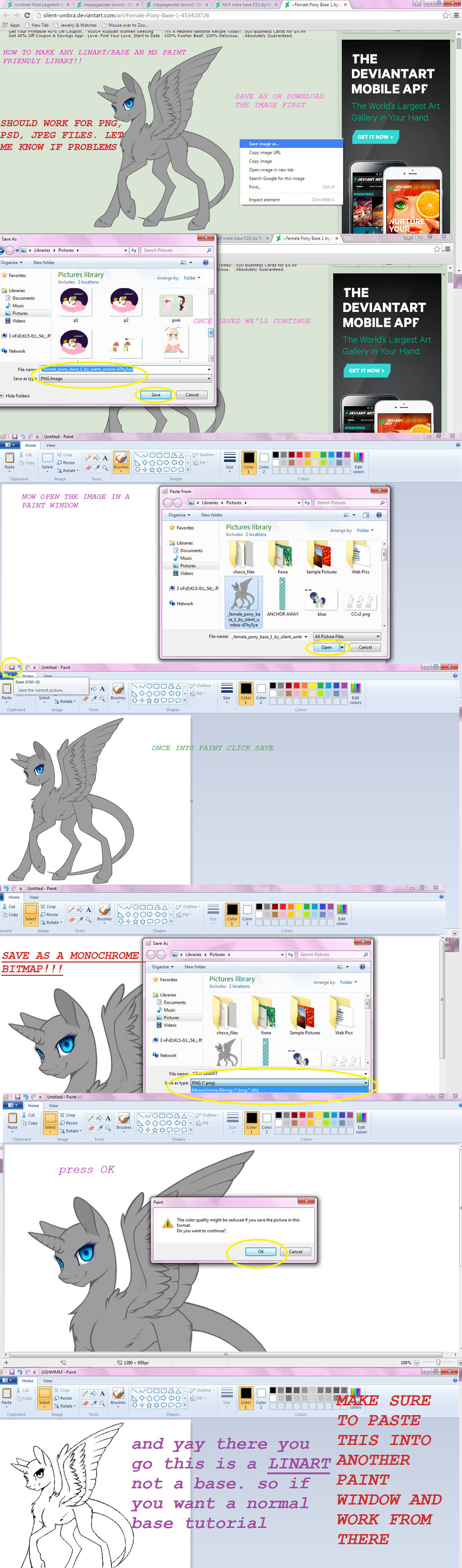Image resolution: width=462 pixels, height=1568 pixels.
Task: Click Resize in Paint behind Paste From dialog
Action: [x=66, y=462]
